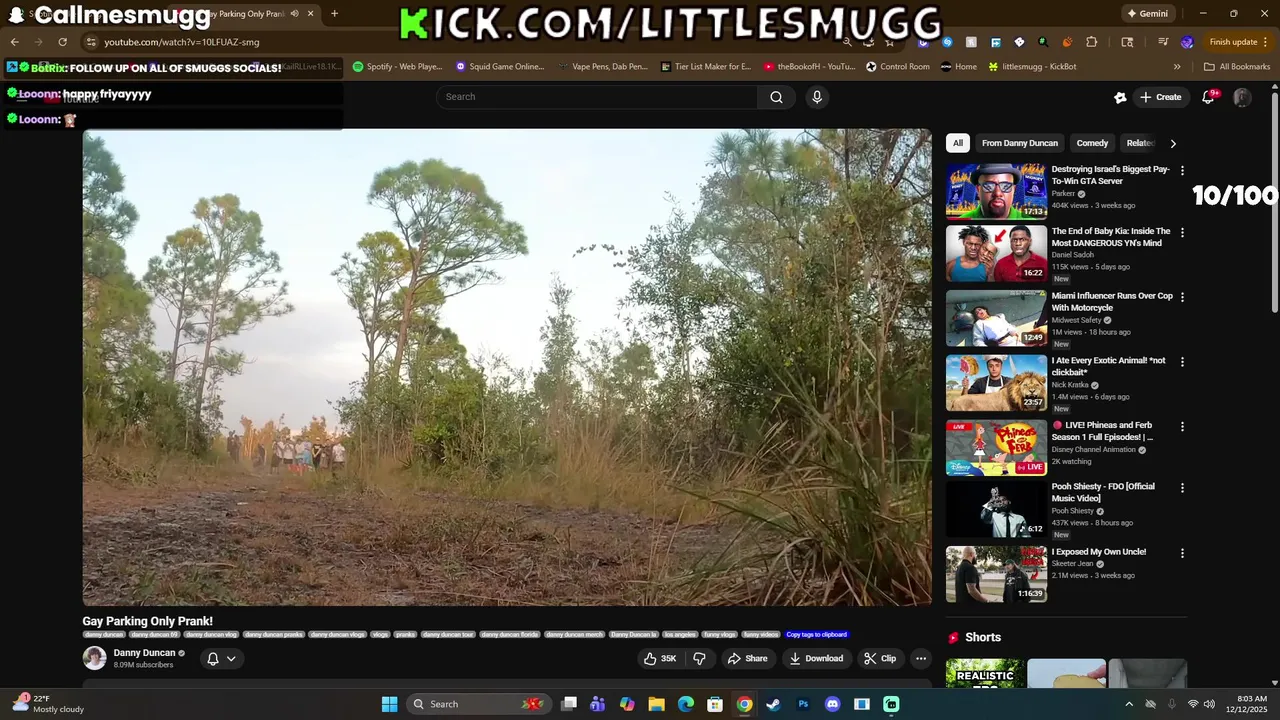This screenshot has width=1280, height=720.
Task: Click verified badge on Parkerr channel
Action: [x=1083, y=194]
